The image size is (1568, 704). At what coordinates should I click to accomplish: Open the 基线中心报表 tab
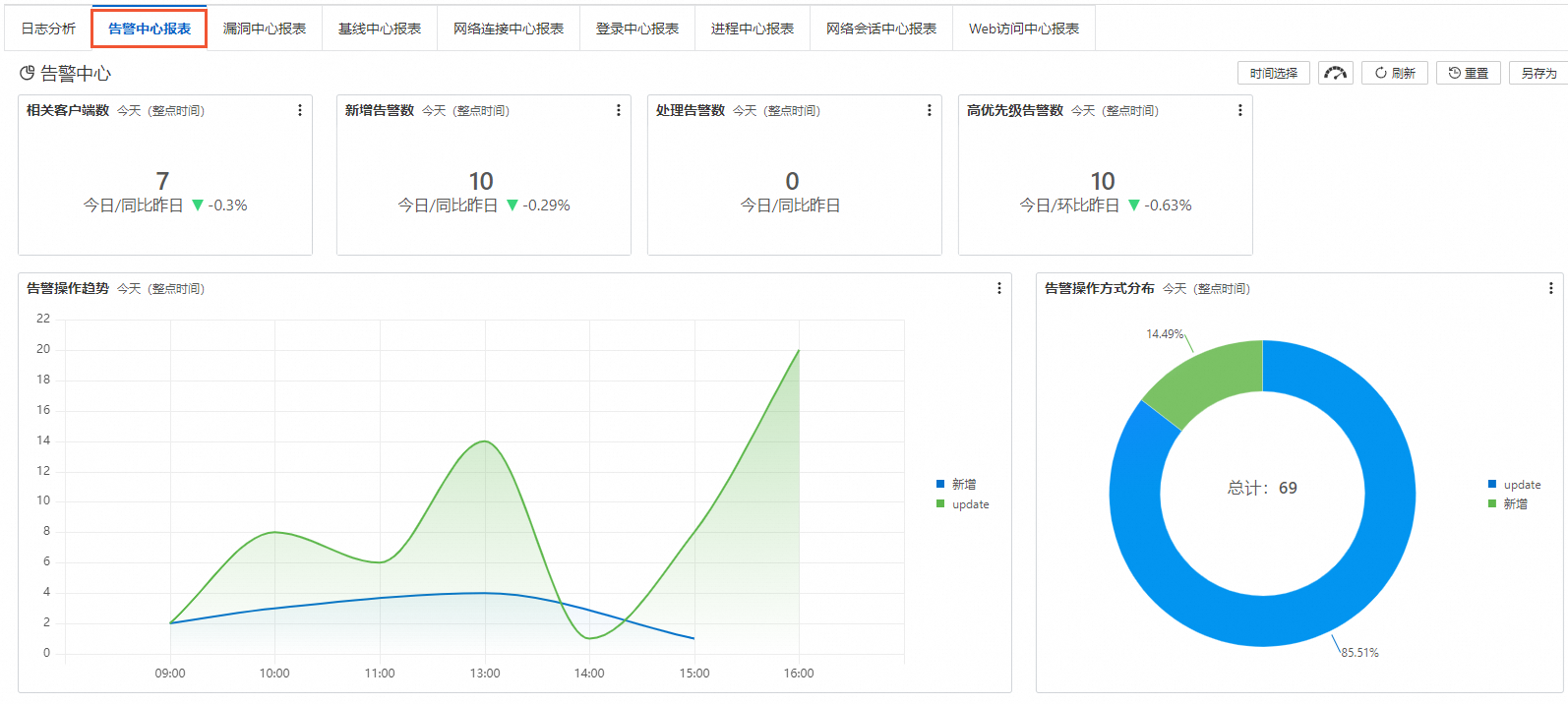pyautogui.click(x=380, y=29)
